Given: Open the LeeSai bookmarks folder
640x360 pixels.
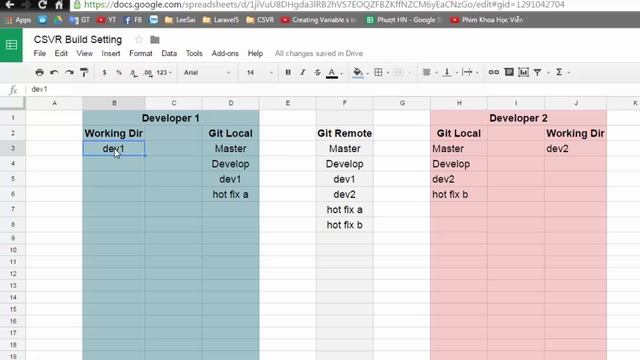Looking at the screenshot, I should click(180, 20).
